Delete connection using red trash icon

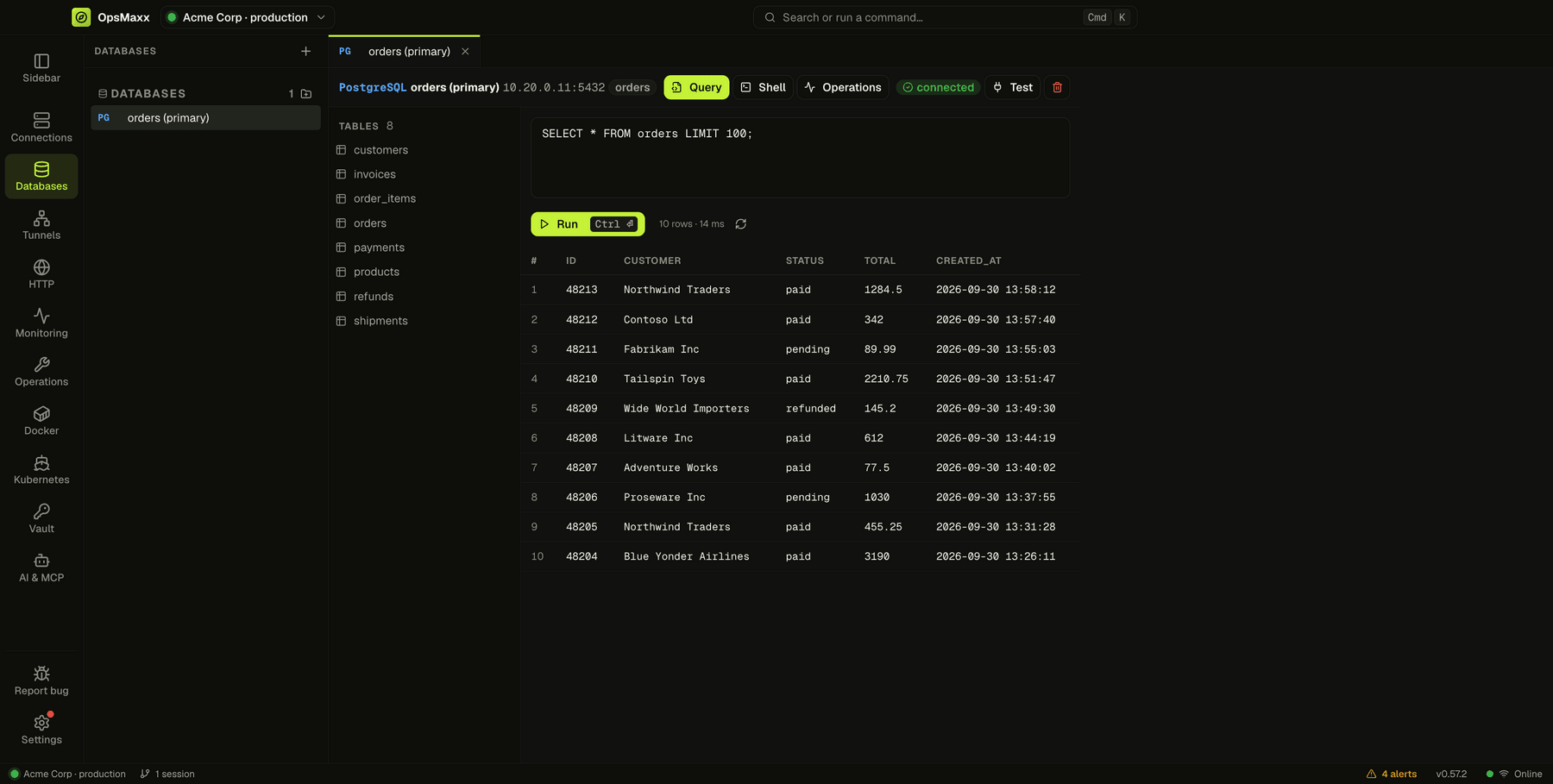click(x=1057, y=87)
